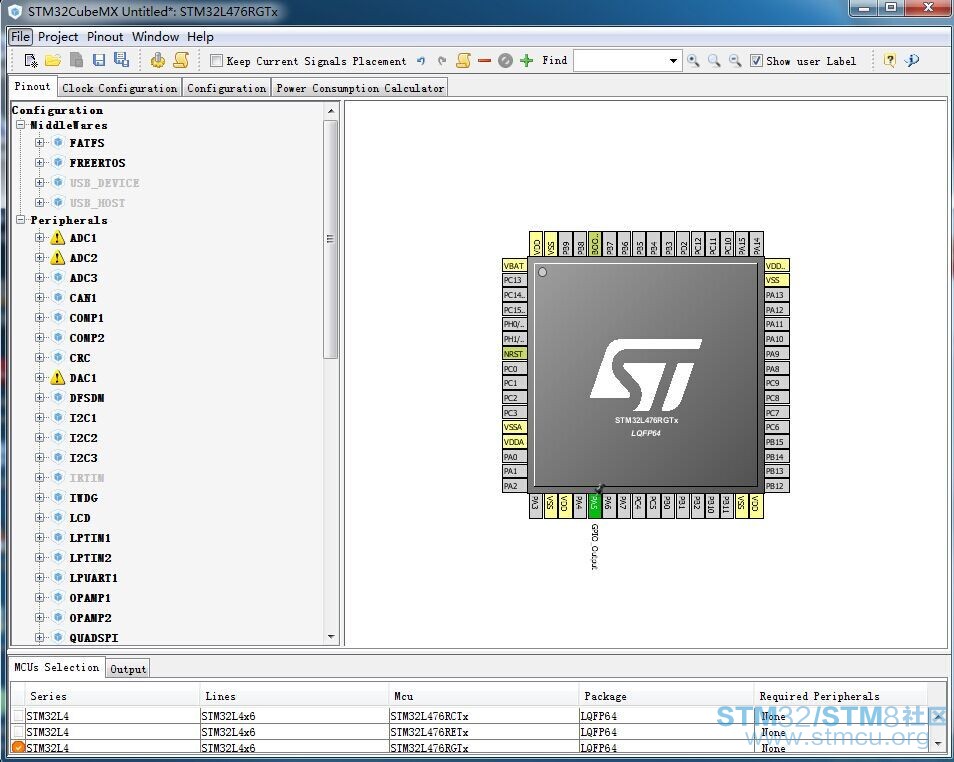Expand the LPUART1 tree node
Screen dimensions: 954x762
tap(40, 578)
